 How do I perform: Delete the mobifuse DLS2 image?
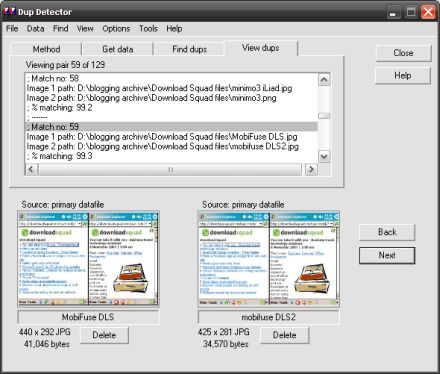coord(284,335)
